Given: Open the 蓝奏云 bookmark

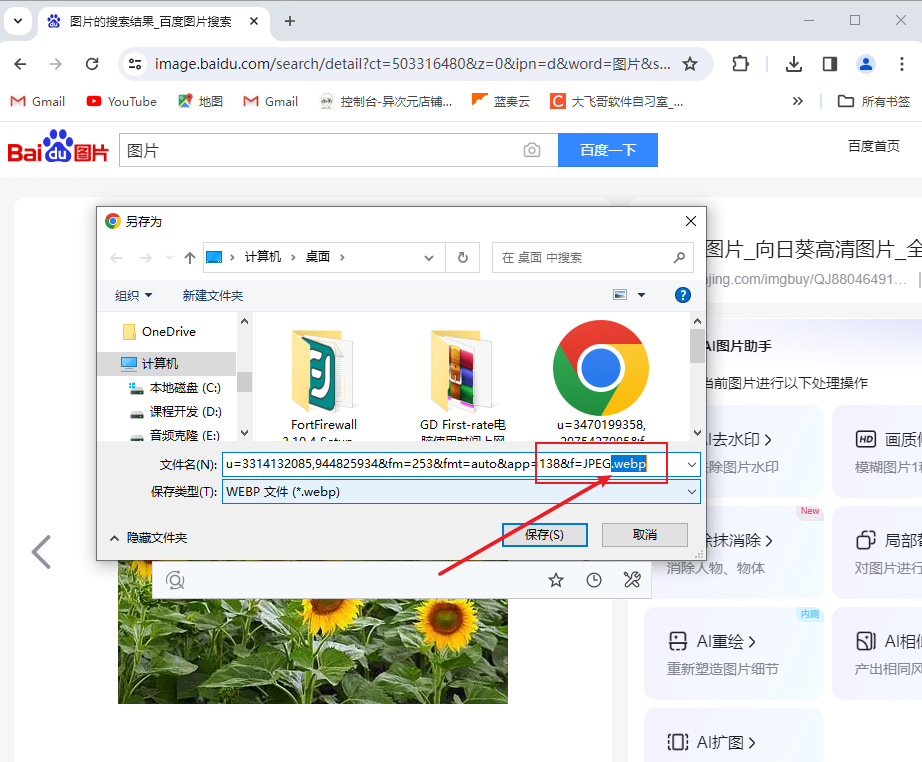Looking at the screenshot, I should [x=501, y=101].
